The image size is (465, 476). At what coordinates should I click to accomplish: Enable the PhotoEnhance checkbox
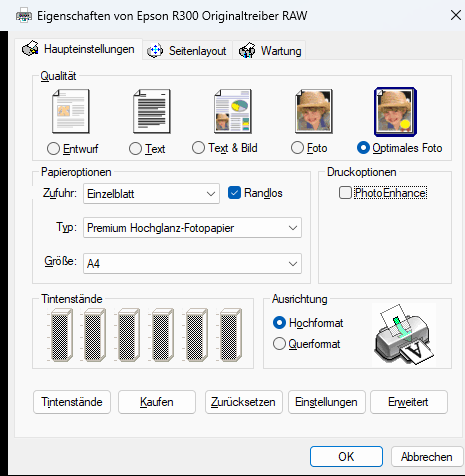coord(345,193)
